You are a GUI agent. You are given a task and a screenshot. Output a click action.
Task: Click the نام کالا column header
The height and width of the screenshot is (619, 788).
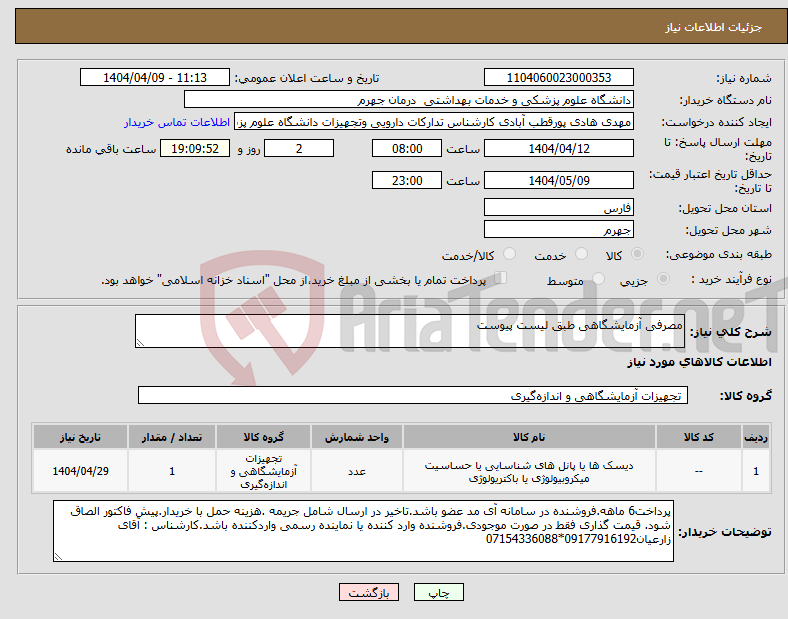pyautogui.click(x=529, y=437)
